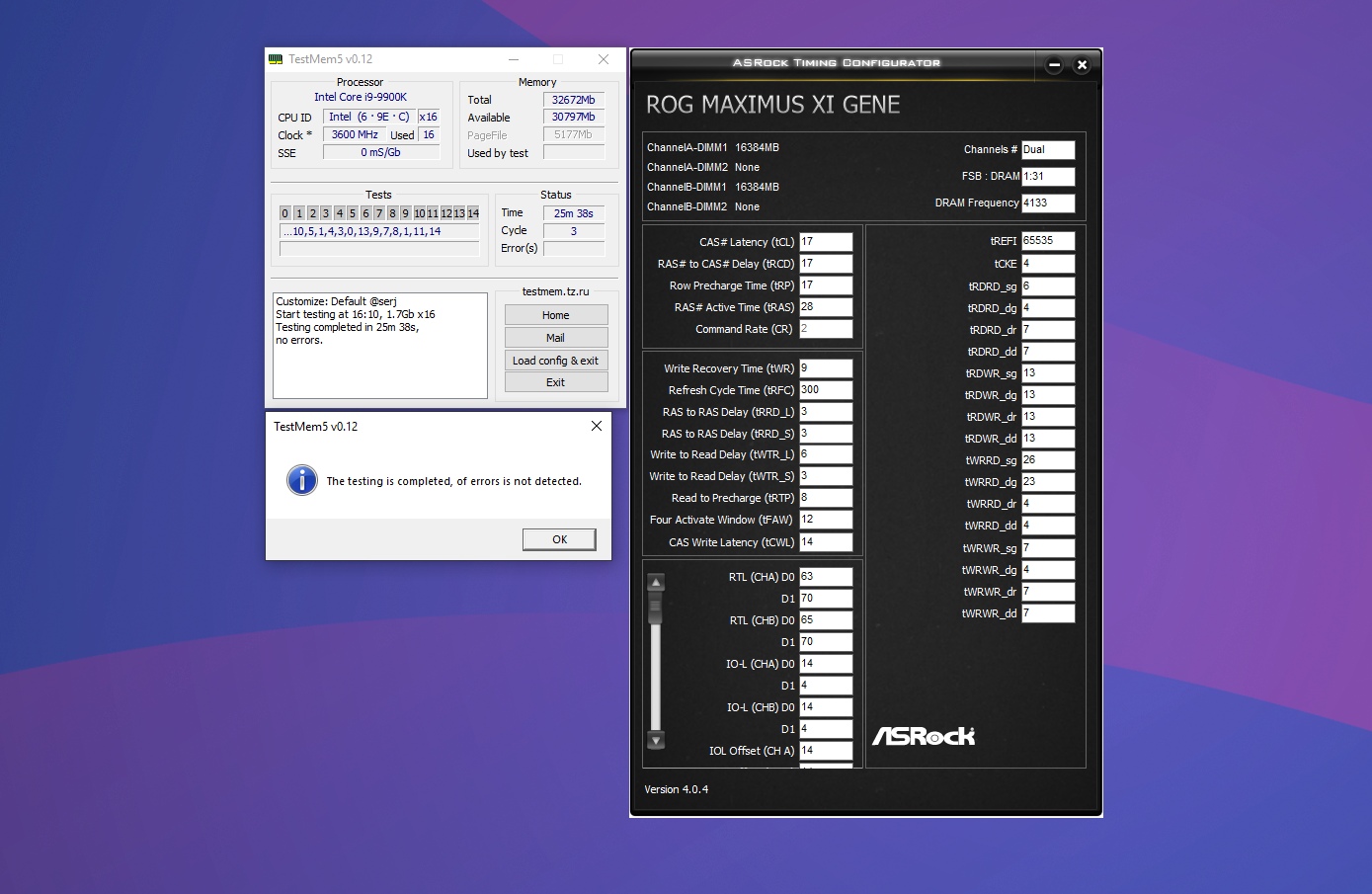
Task: Click the Time value 25m 38s
Action: pos(574,213)
